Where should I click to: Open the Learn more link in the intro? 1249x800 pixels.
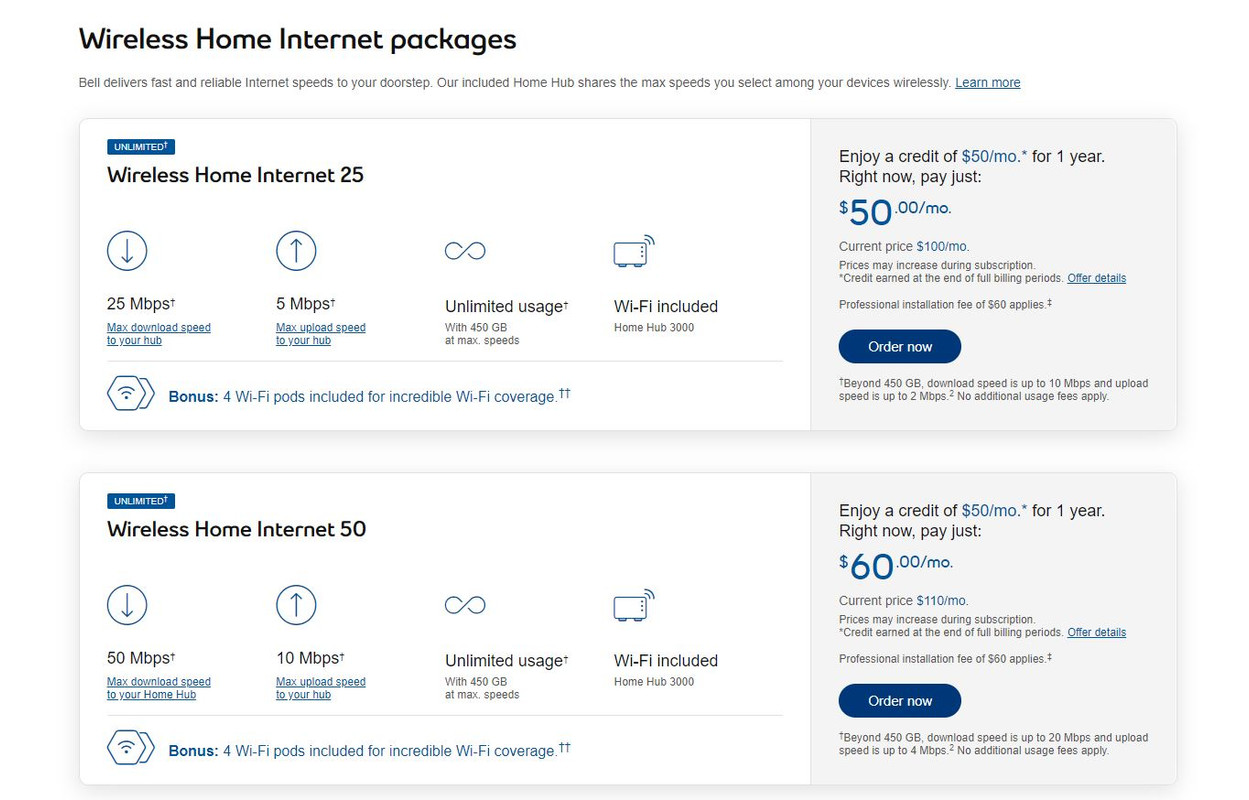coord(988,83)
